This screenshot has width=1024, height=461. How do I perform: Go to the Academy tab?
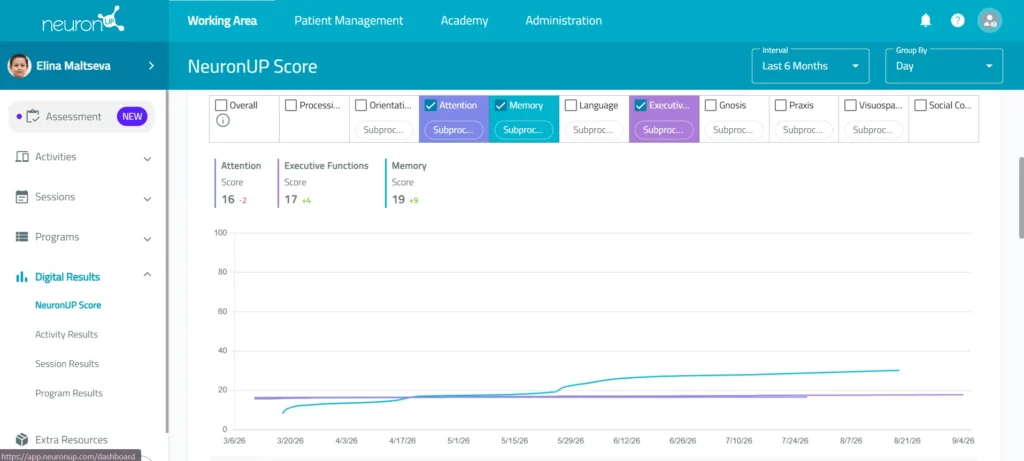[464, 21]
